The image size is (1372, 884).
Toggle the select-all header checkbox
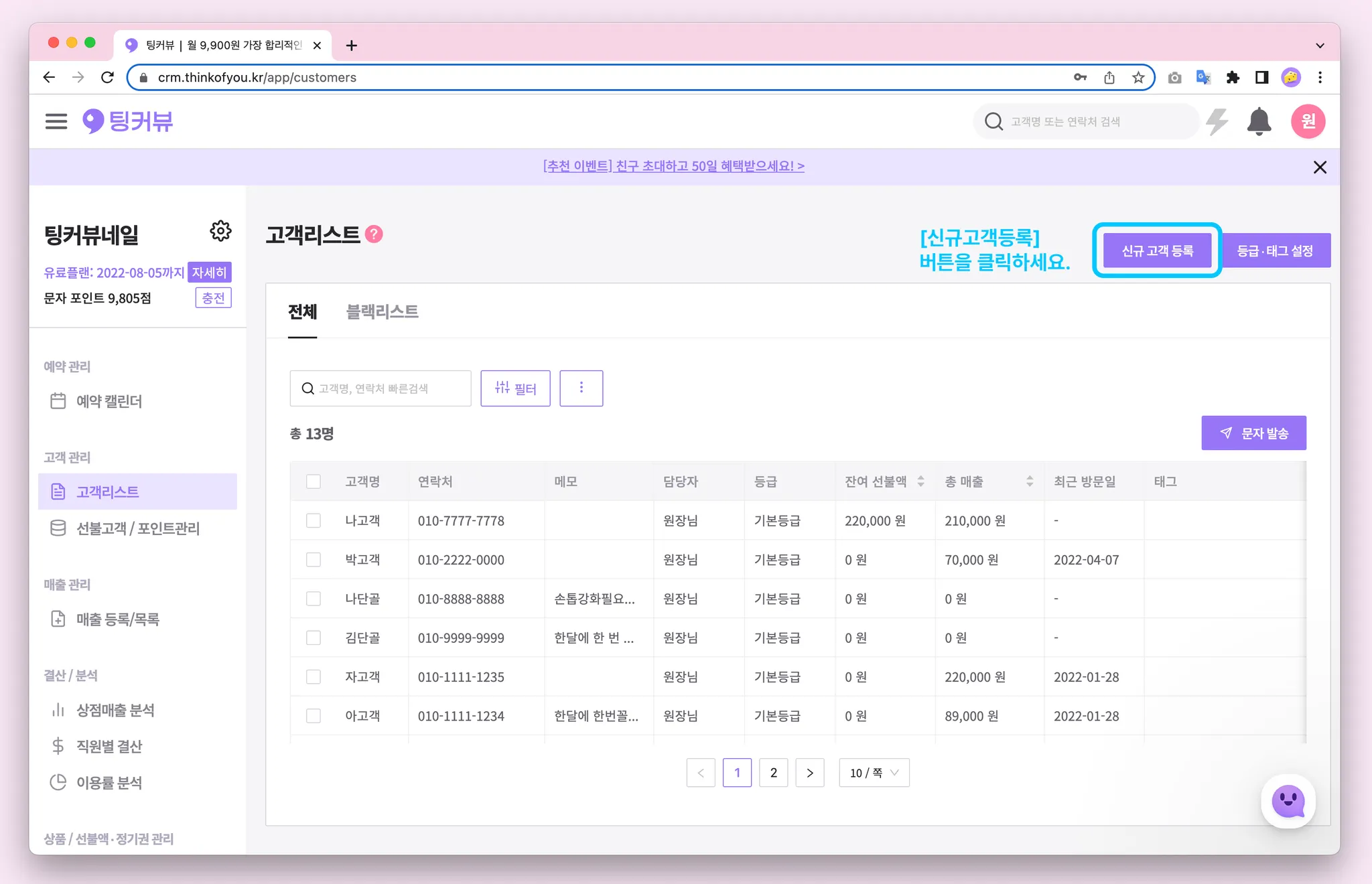pyautogui.click(x=314, y=482)
